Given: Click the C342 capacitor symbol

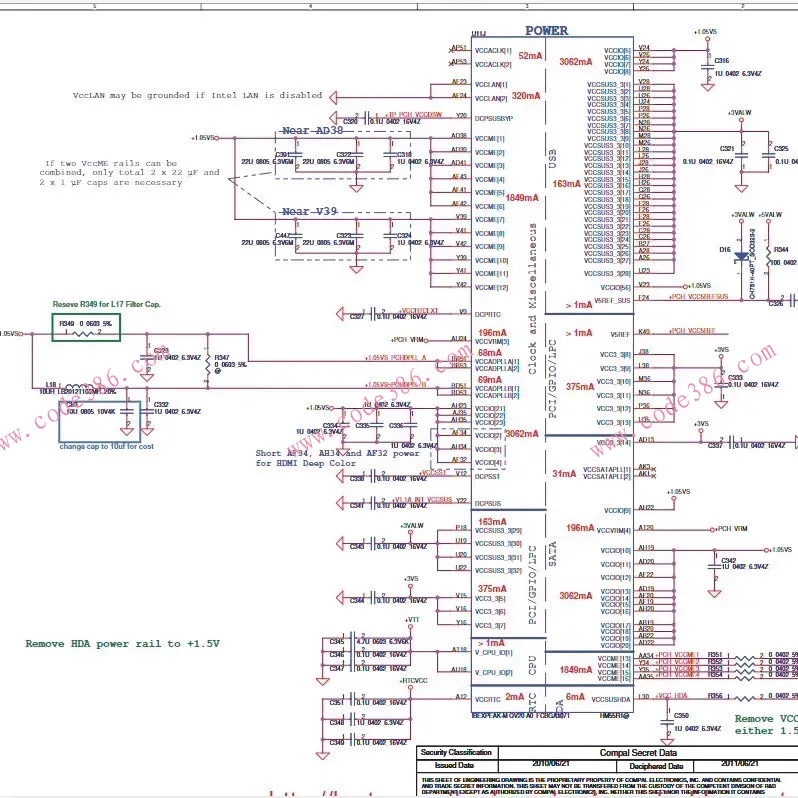Looking at the screenshot, I should pyautogui.click(x=715, y=566).
